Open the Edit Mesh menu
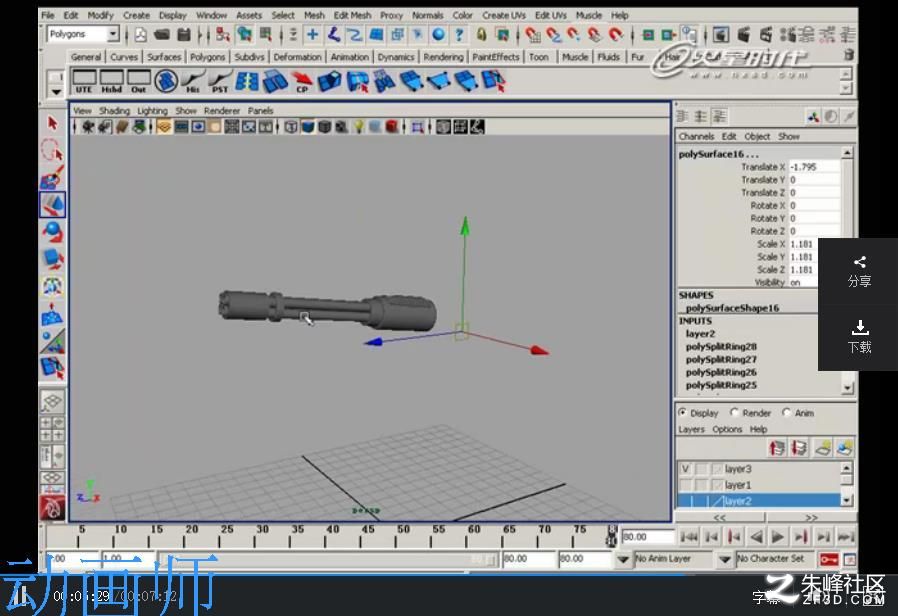Screen dimensions: 898x616 click(352, 15)
